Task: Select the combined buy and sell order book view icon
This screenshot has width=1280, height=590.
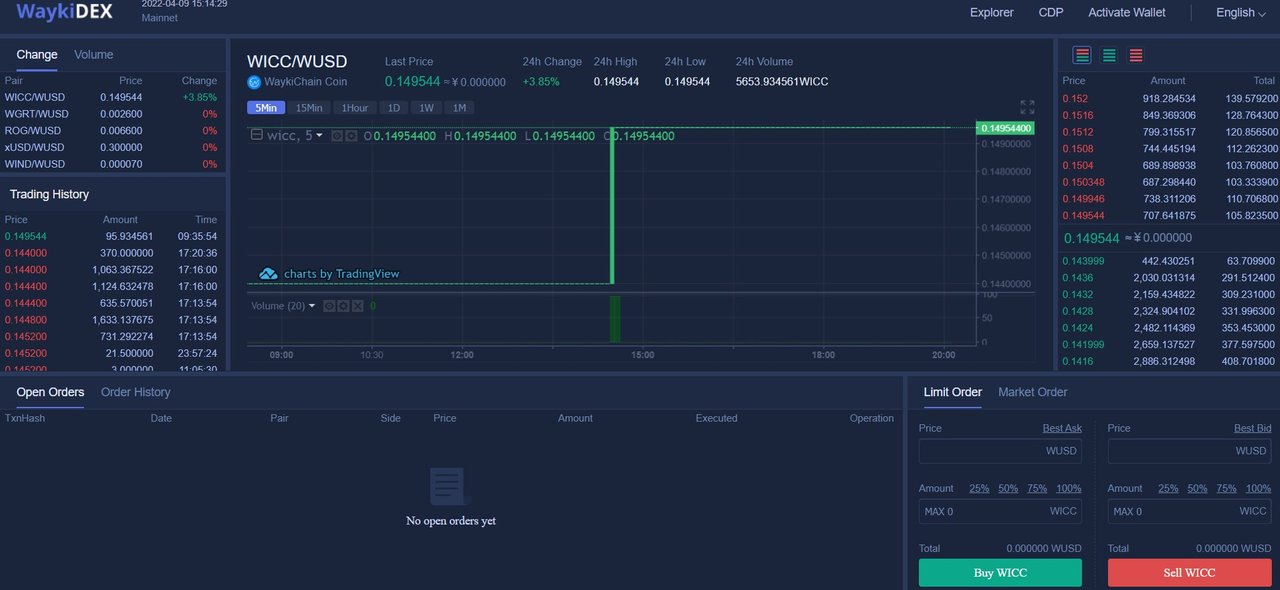Action: [x=1081, y=56]
